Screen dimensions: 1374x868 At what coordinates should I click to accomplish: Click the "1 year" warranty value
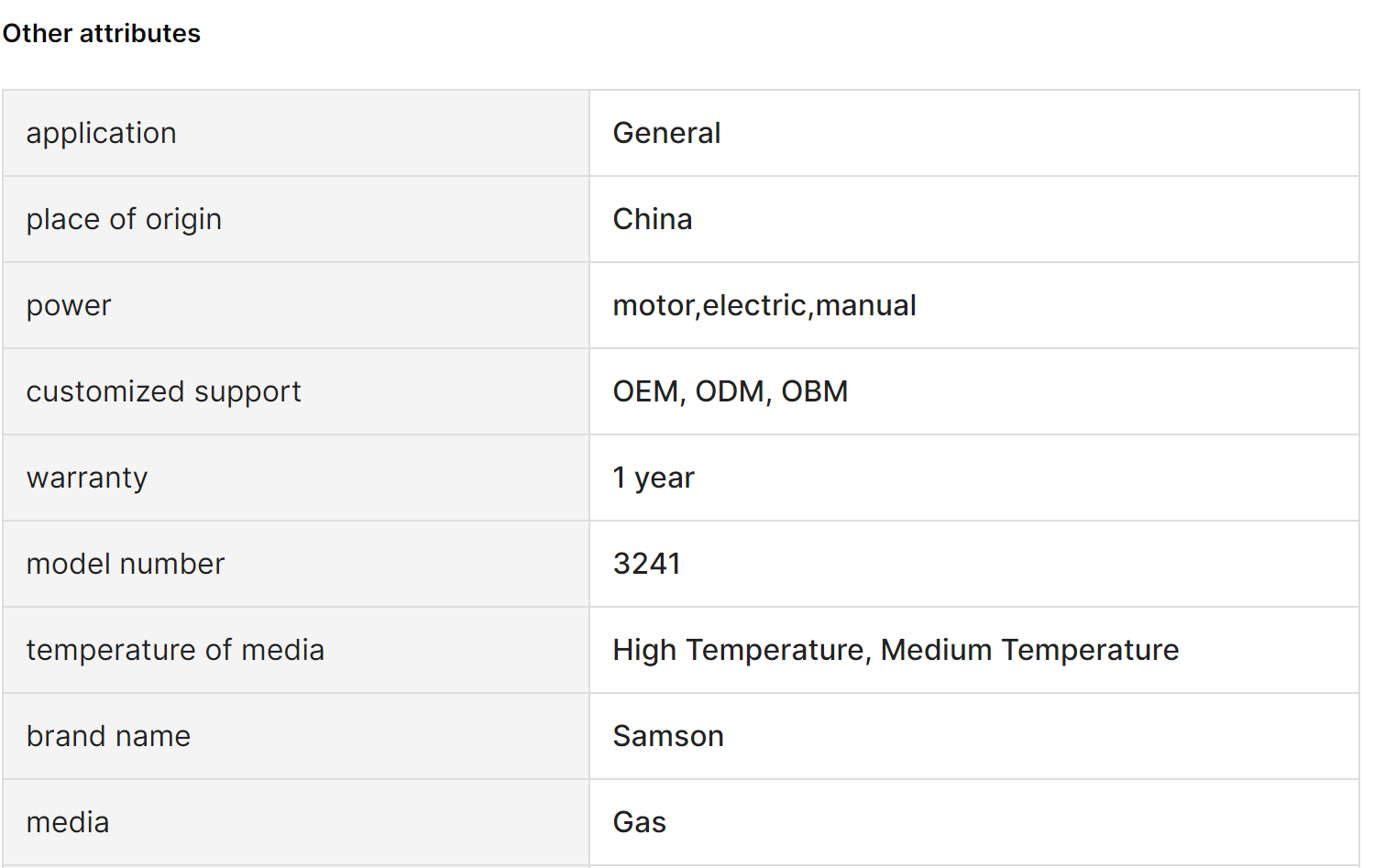654,478
